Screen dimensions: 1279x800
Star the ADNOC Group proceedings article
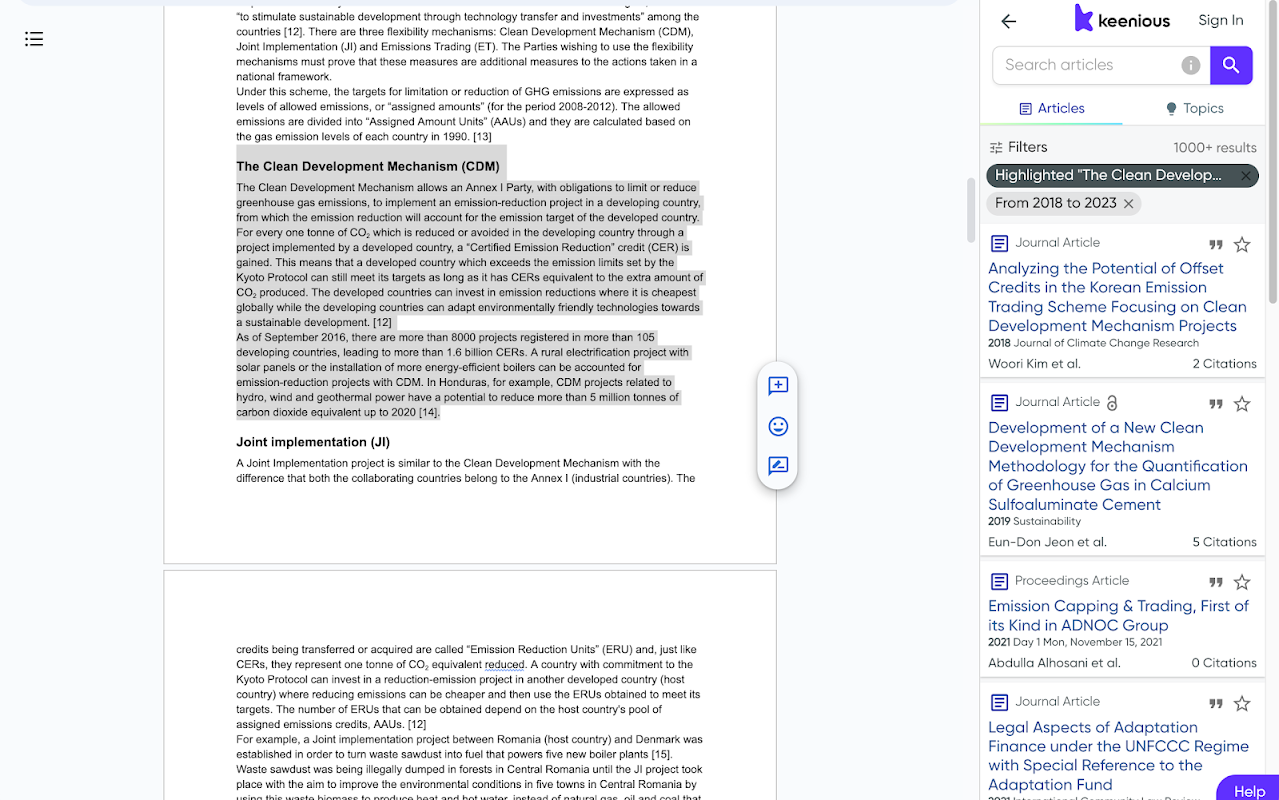pos(1242,582)
